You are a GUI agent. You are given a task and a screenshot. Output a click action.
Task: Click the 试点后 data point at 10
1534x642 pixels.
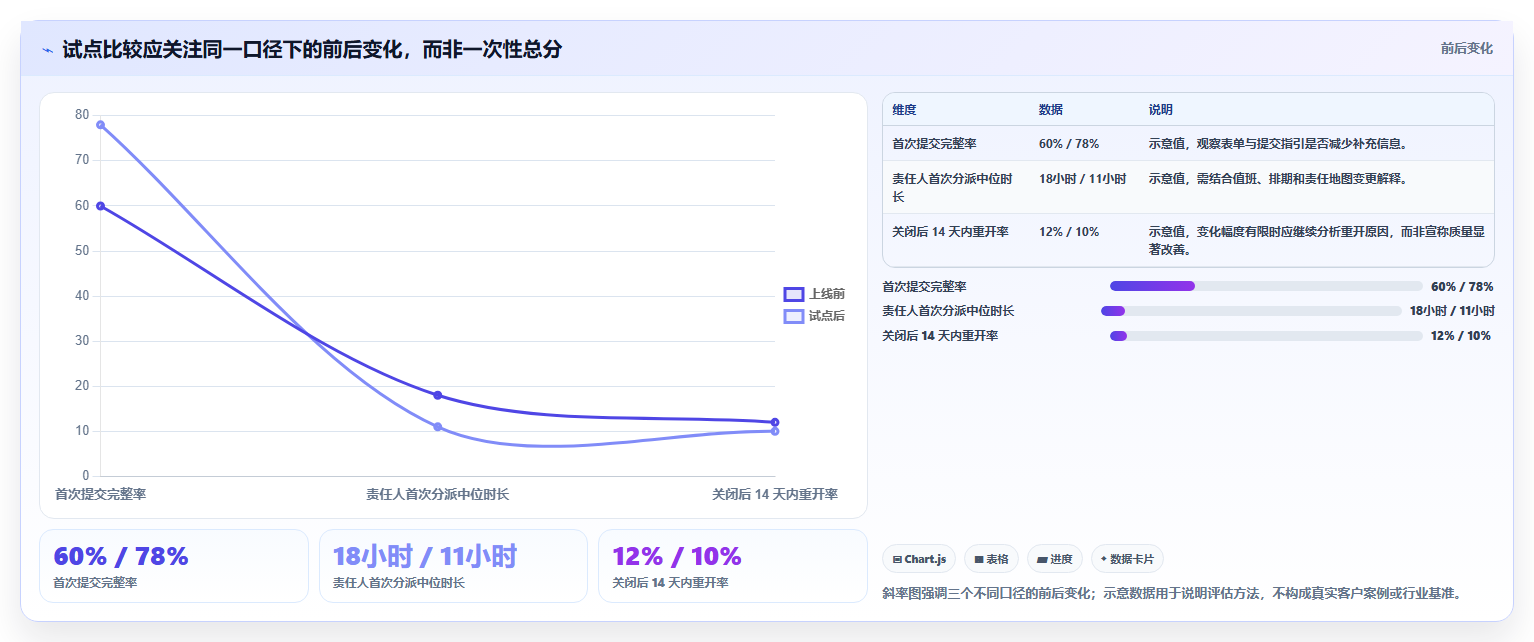point(775,431)
